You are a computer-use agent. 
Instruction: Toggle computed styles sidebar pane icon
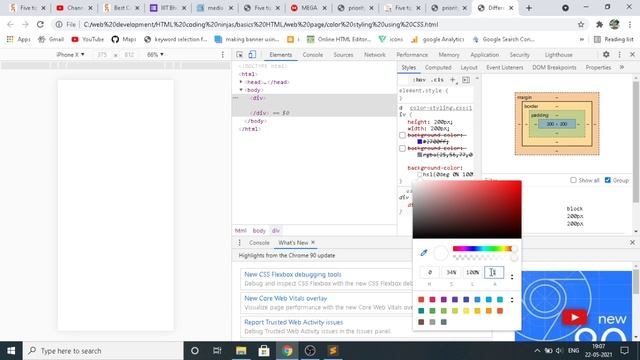point(466,80)
